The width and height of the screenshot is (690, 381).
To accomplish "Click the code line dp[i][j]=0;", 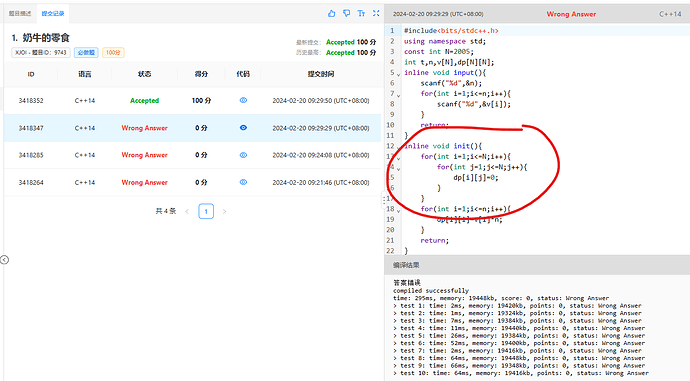I will pyautogui.click(x=476, y=177).
